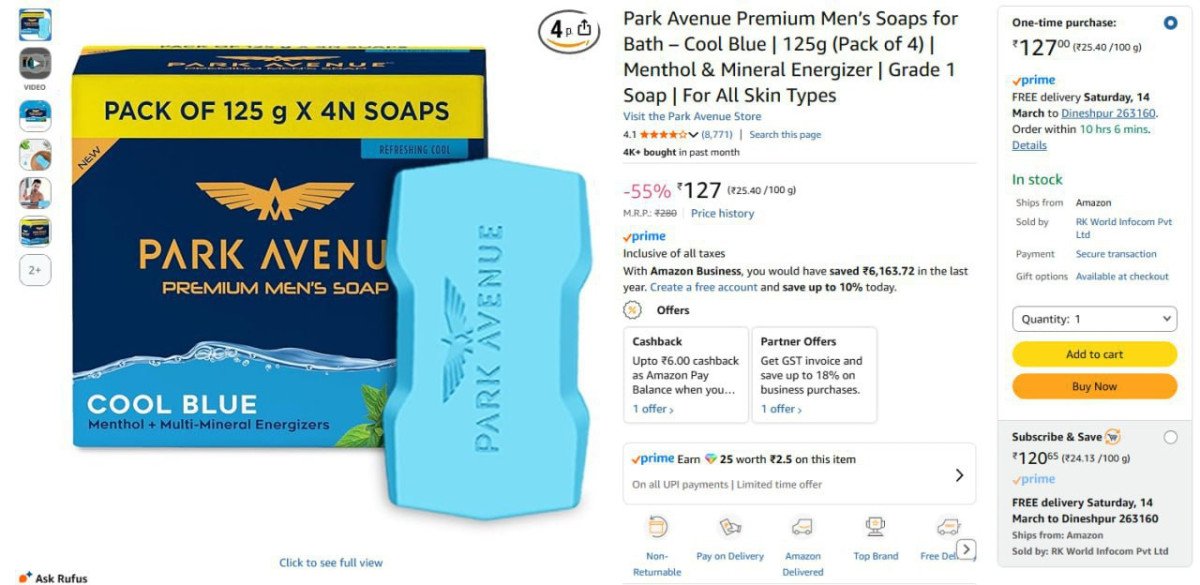Click the Amazon Delivered truck icon

coord(802,527)
